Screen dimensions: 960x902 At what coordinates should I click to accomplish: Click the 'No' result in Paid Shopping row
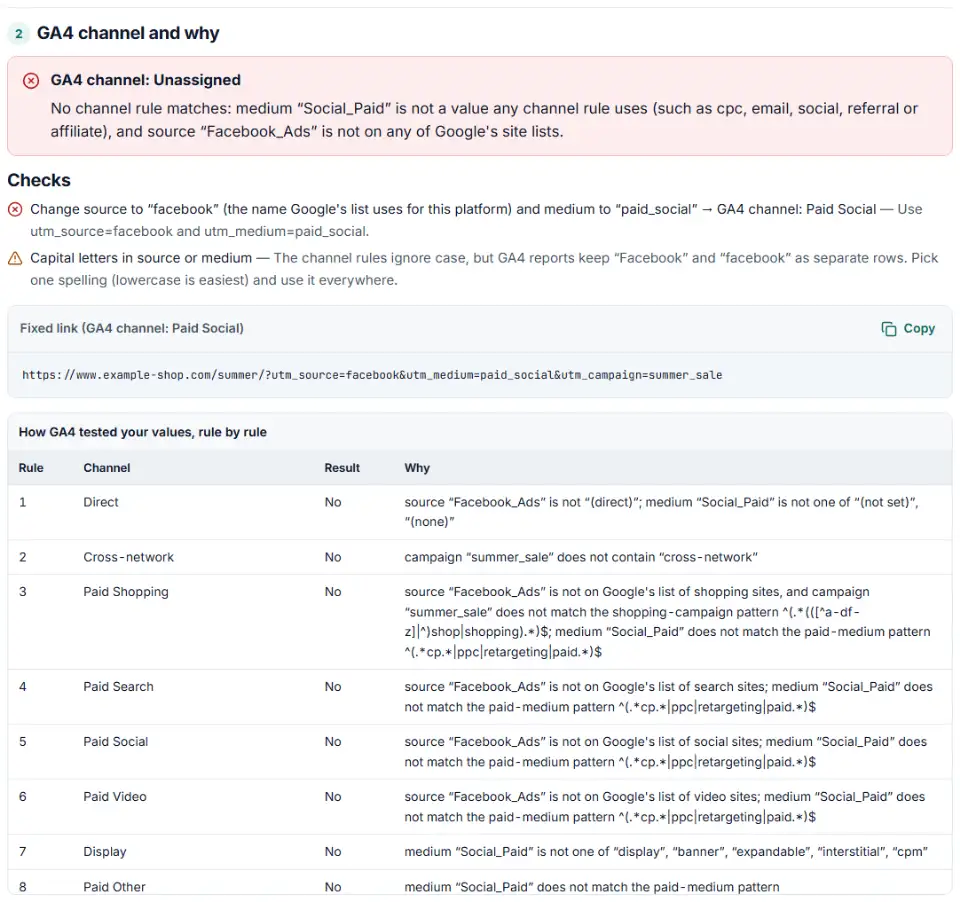[x=333, y=592]
